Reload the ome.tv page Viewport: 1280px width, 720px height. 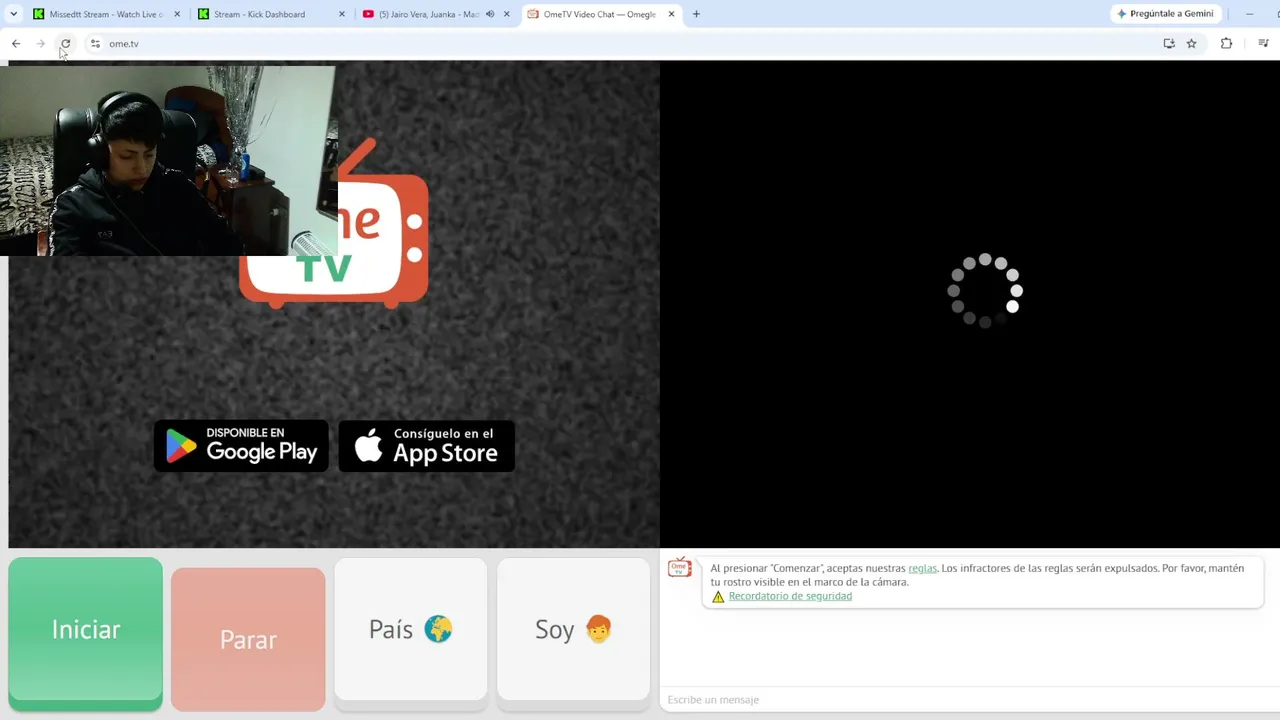point(65,44)
